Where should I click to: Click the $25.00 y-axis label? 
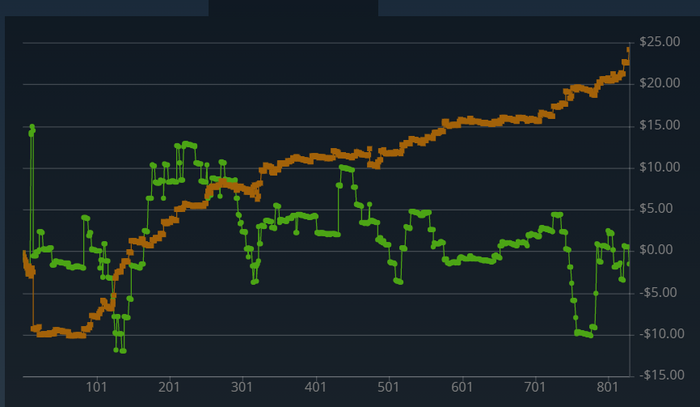[x=659, y=42]
